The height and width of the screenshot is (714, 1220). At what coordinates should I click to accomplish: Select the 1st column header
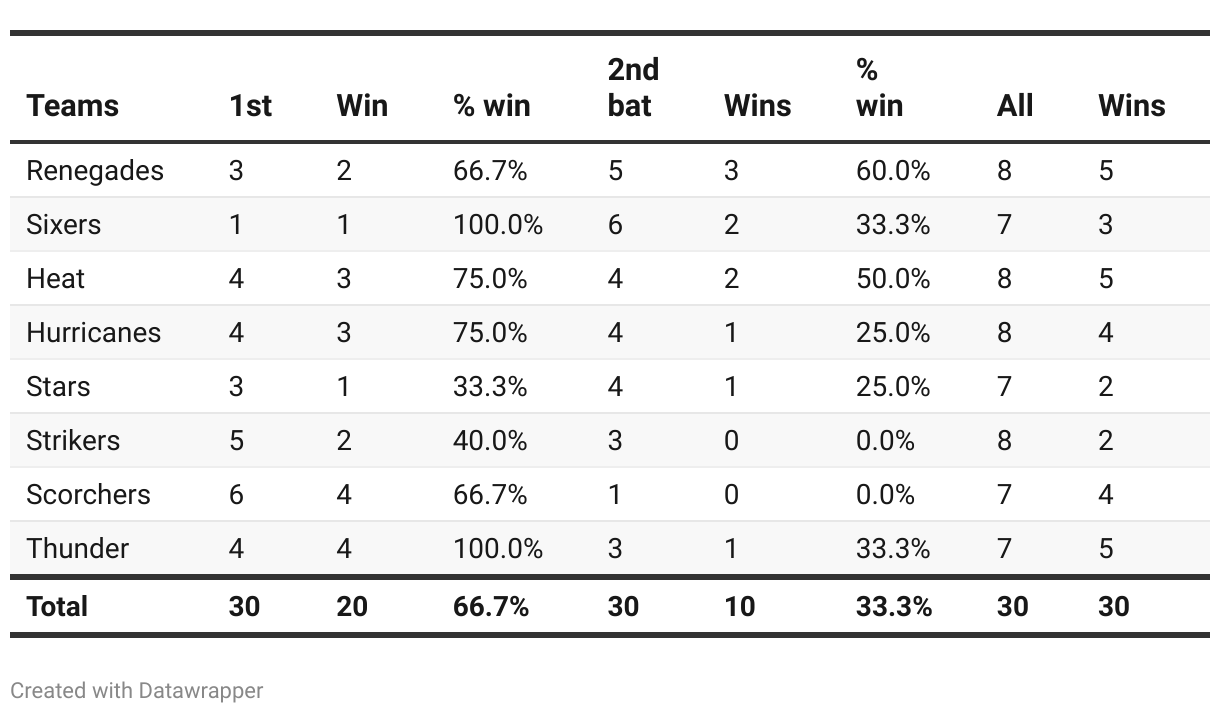click(250, 106)
